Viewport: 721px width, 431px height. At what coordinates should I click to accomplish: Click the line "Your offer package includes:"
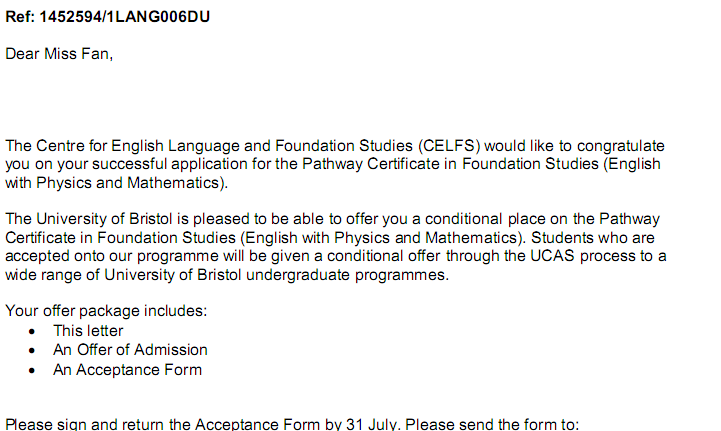[x=106, y=311]
